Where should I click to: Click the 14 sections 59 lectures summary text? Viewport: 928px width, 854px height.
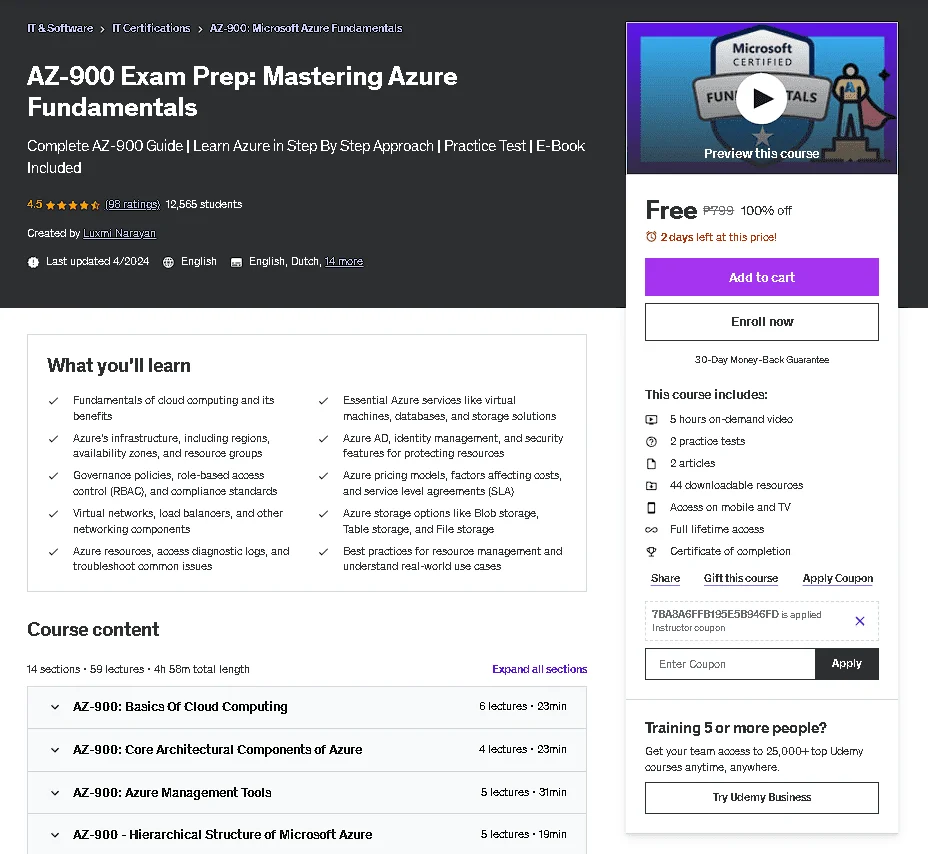pos(138,669)
